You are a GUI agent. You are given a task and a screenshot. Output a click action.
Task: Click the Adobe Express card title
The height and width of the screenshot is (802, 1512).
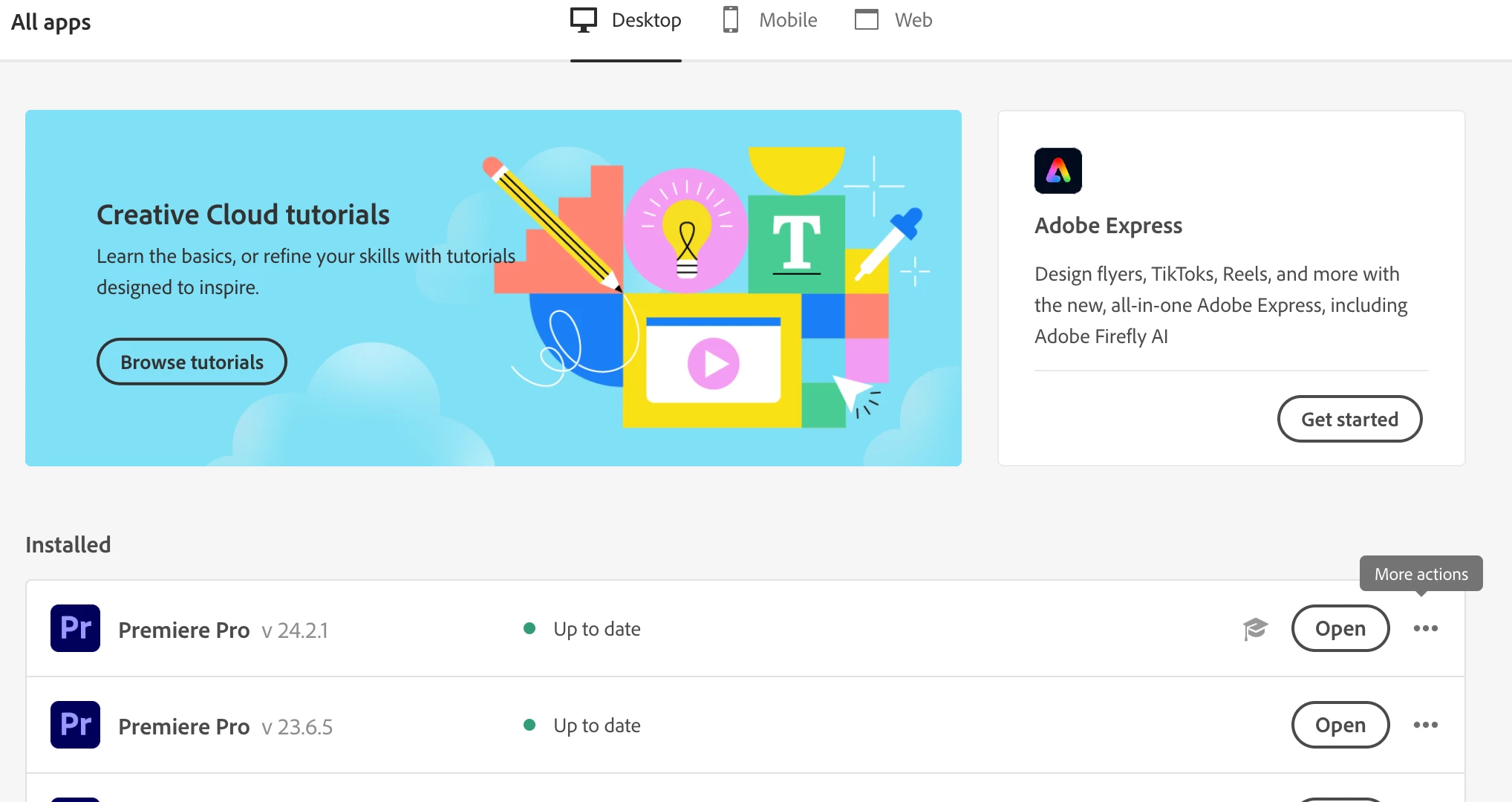click(1108, 225)
